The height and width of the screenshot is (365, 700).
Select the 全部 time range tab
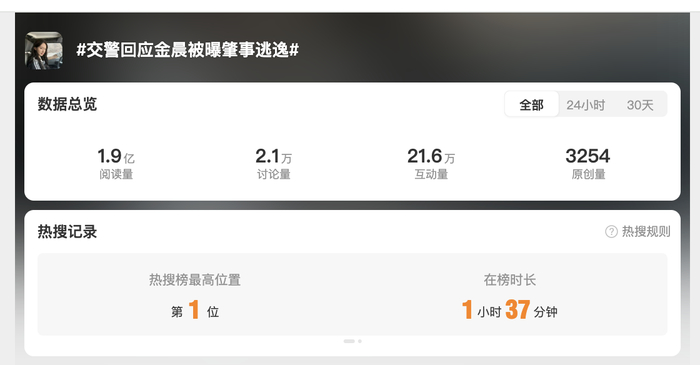point(531,105)
